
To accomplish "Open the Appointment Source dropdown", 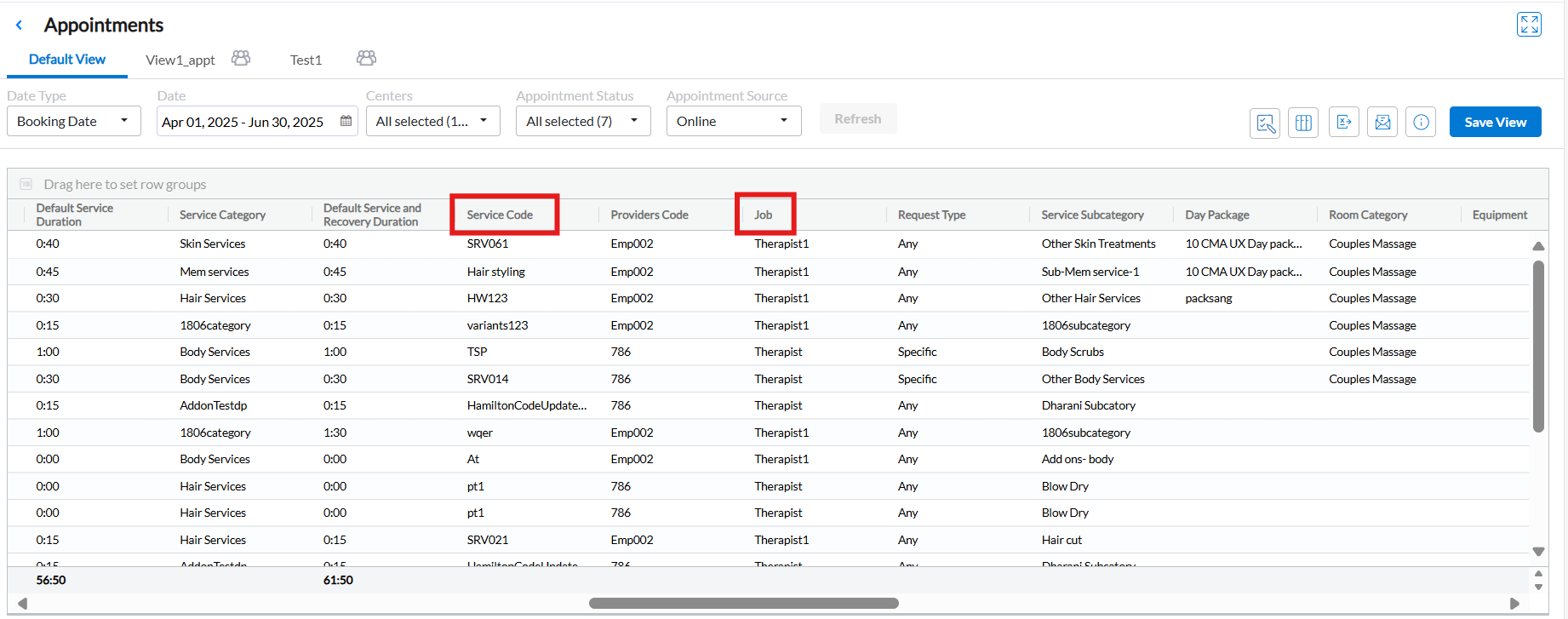I will coord(734,121).
